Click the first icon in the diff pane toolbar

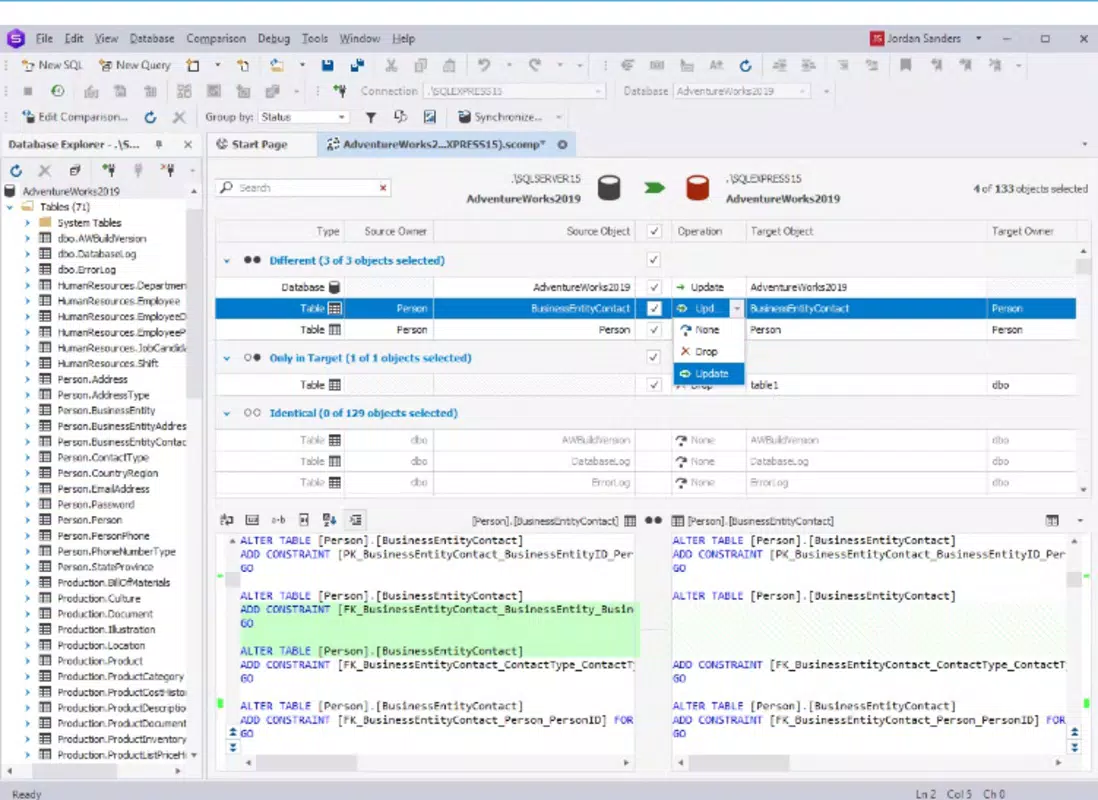click(227, 520)
